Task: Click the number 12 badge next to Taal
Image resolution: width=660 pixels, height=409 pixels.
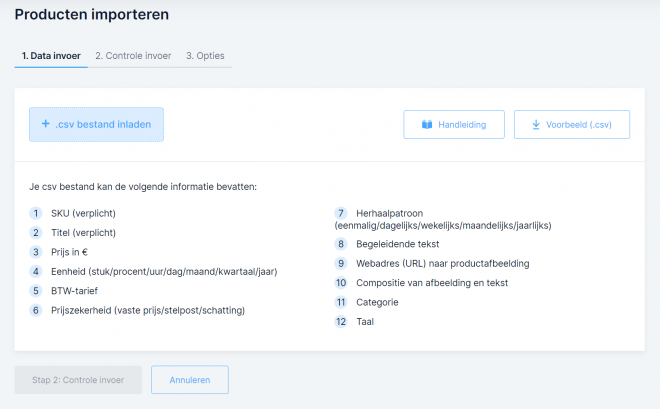Action: (x=341, y=322)
